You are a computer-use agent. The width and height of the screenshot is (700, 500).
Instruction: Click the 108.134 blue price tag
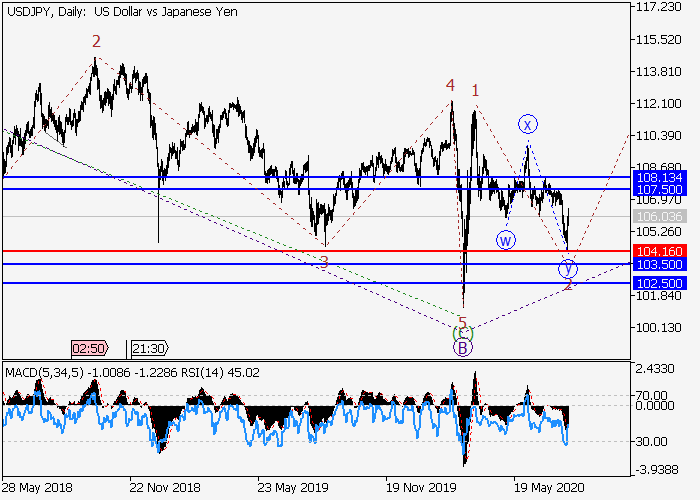click(x=658, y=177)
